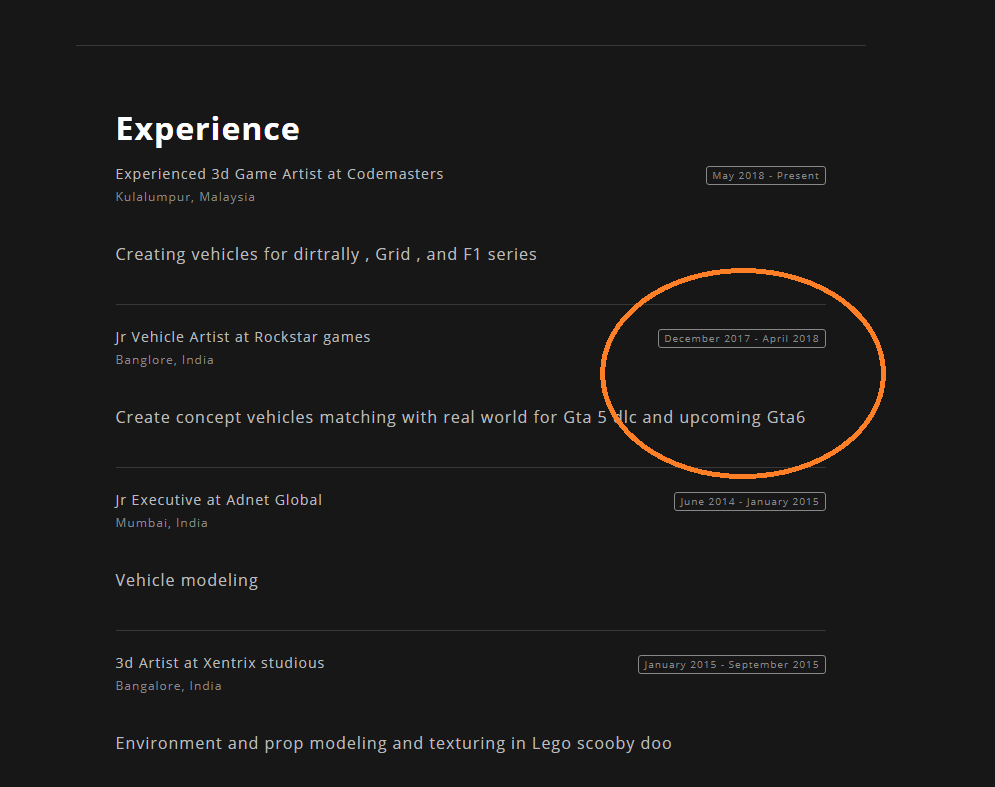The width and height of the screenshot is (995, 787).
Task: Click the 'December 2017 - April 2018' date badge
Action: coord(741,339)
